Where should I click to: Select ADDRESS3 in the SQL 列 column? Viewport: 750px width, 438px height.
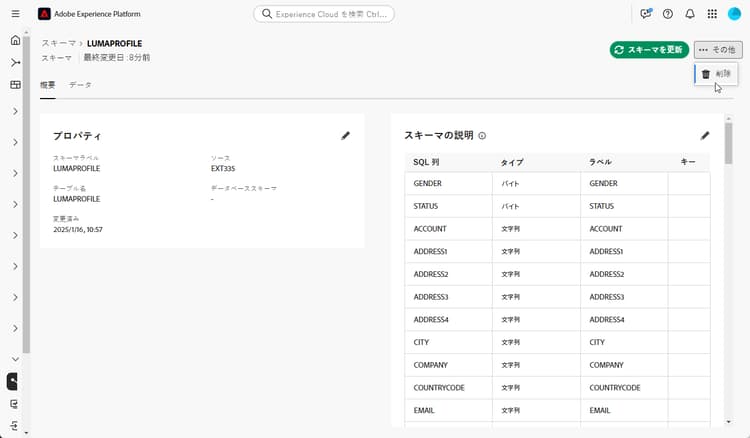431,297
